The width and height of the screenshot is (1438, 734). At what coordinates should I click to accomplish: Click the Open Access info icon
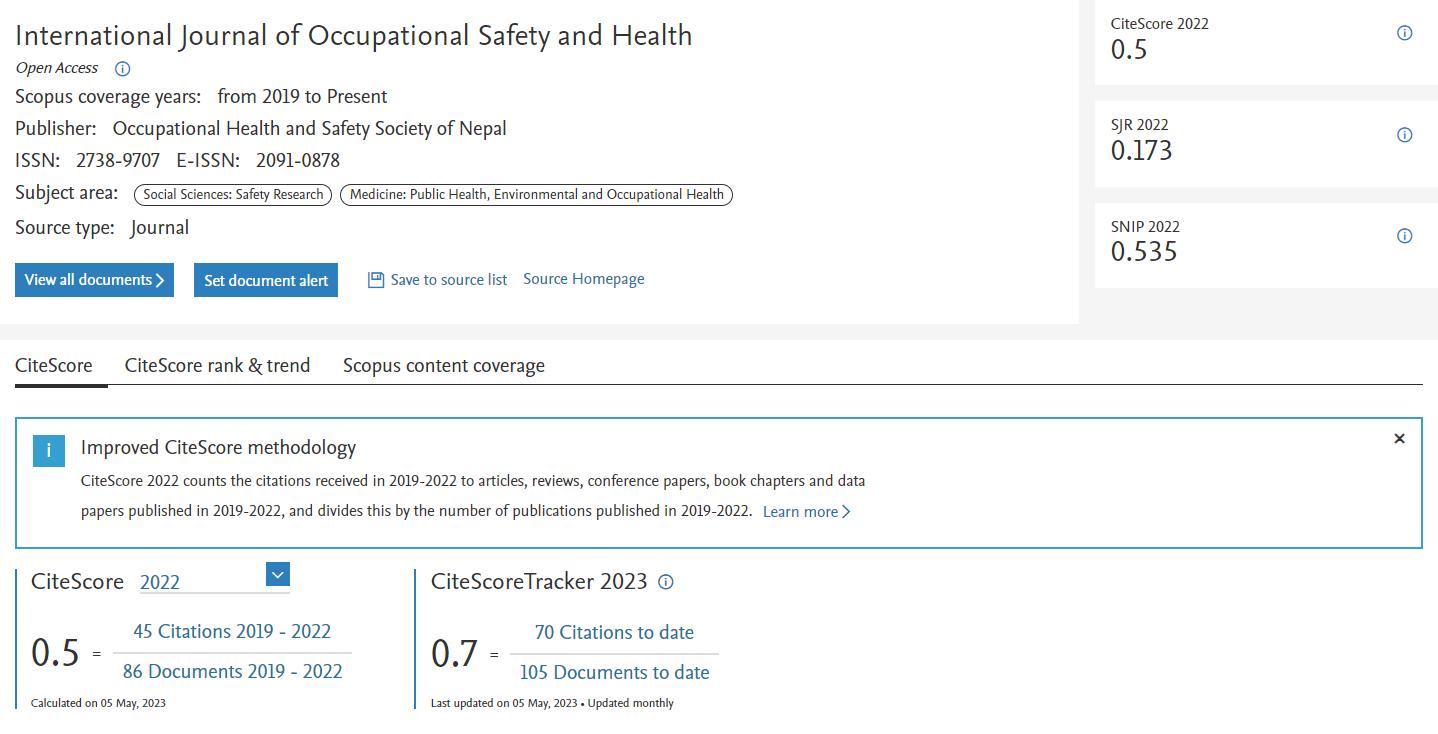(x=122, y=69)
